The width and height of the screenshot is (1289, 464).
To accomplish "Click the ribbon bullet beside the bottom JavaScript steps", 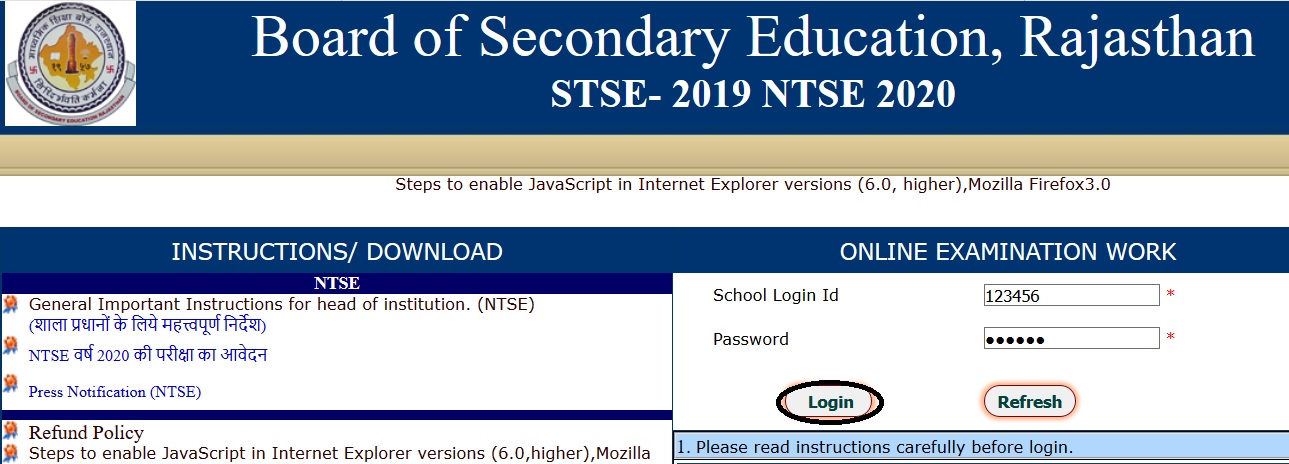I will tap(11, 453).
